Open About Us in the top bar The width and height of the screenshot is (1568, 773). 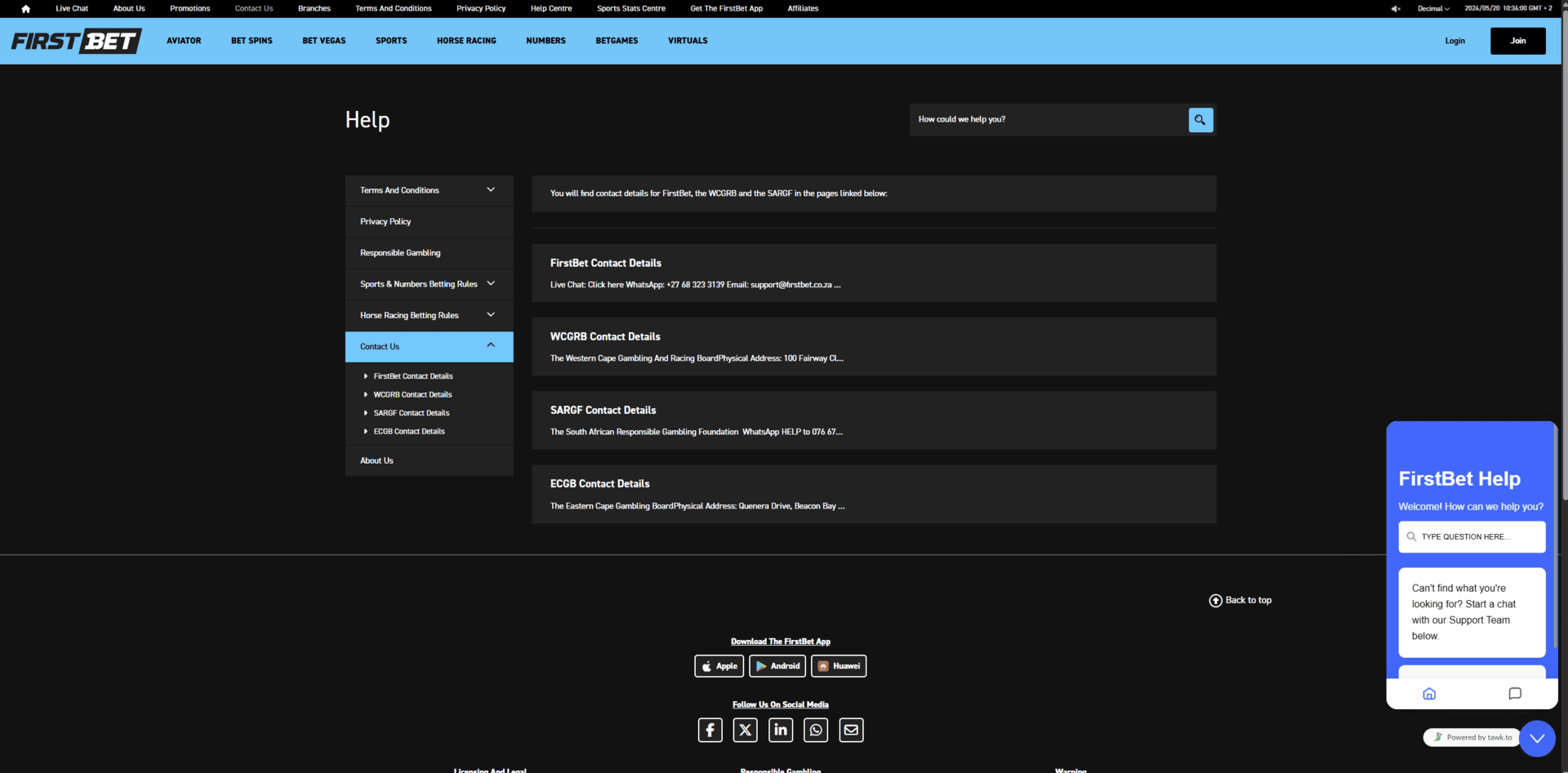129,9
